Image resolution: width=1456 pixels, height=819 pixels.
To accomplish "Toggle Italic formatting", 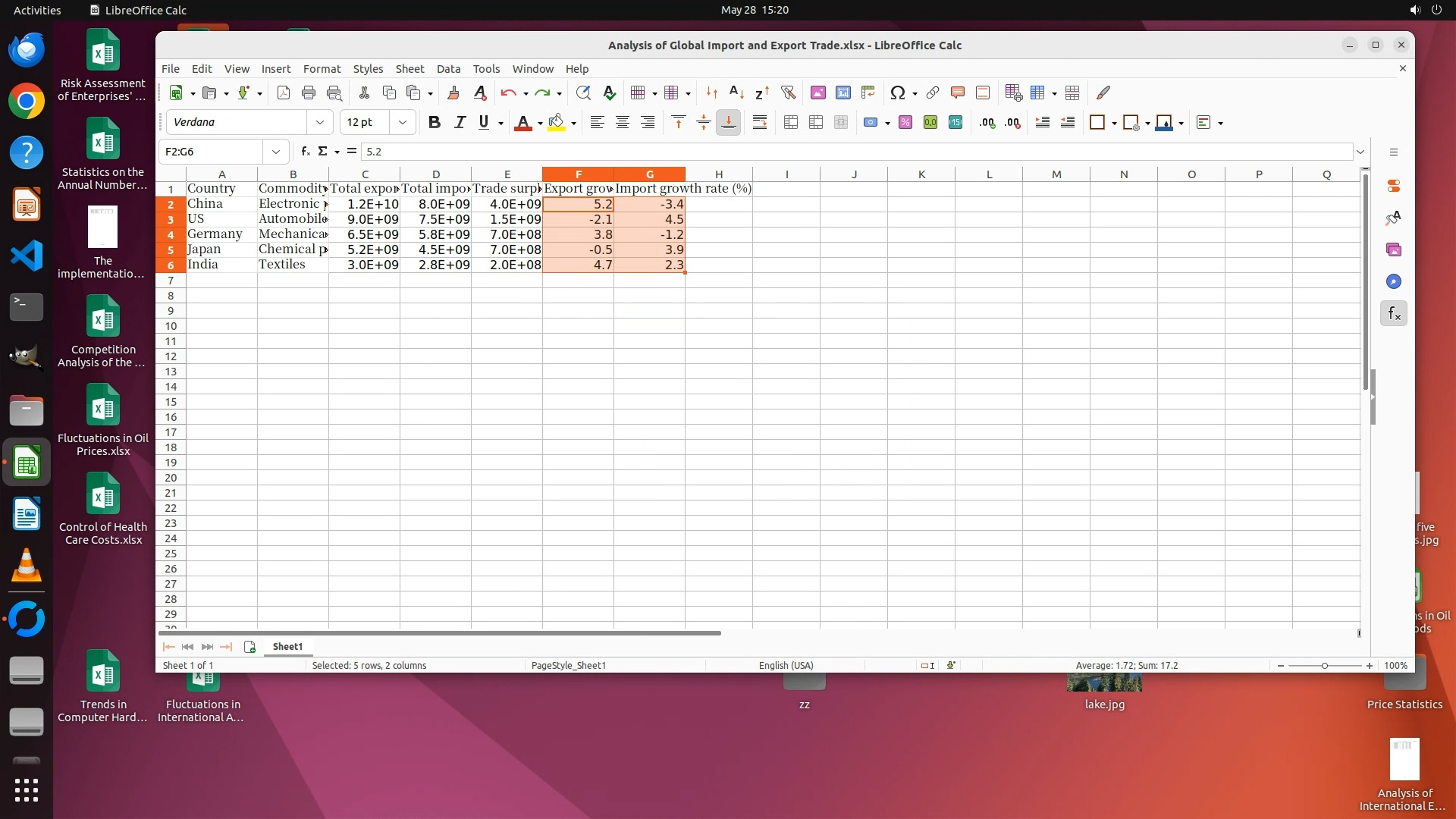I will tap(459, 122).
